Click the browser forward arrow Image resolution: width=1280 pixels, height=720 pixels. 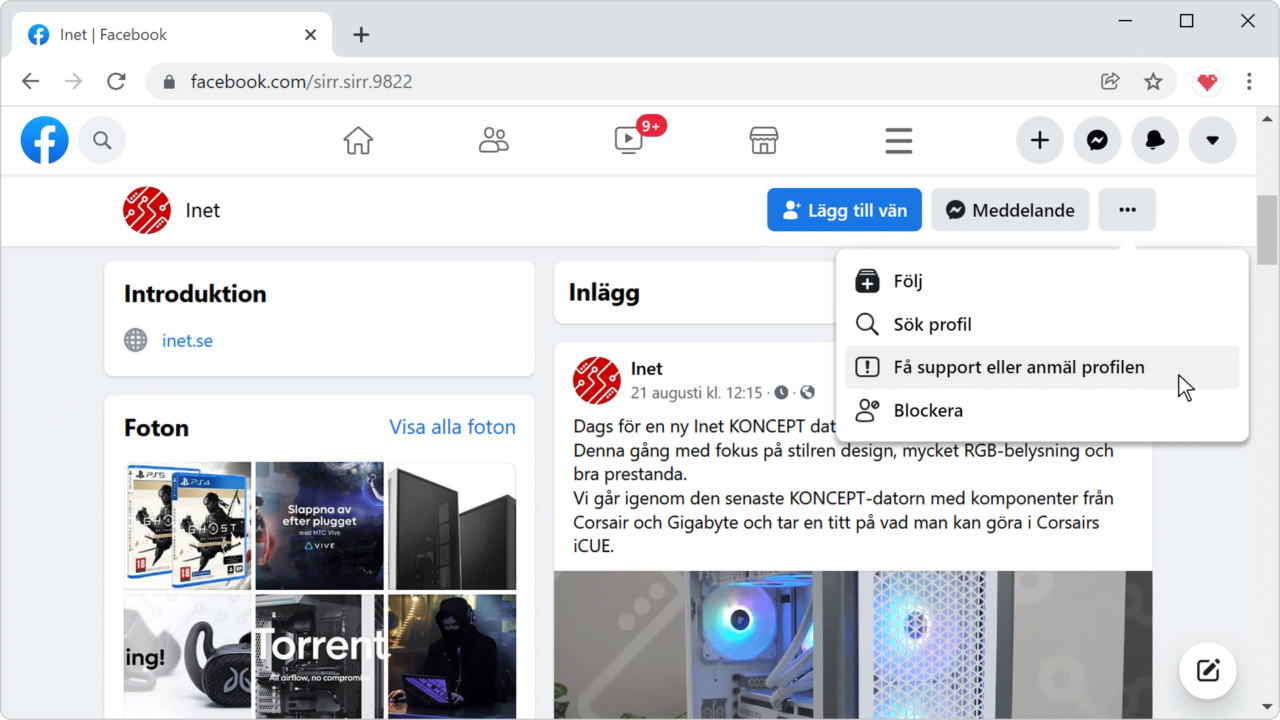coord(73,81)
